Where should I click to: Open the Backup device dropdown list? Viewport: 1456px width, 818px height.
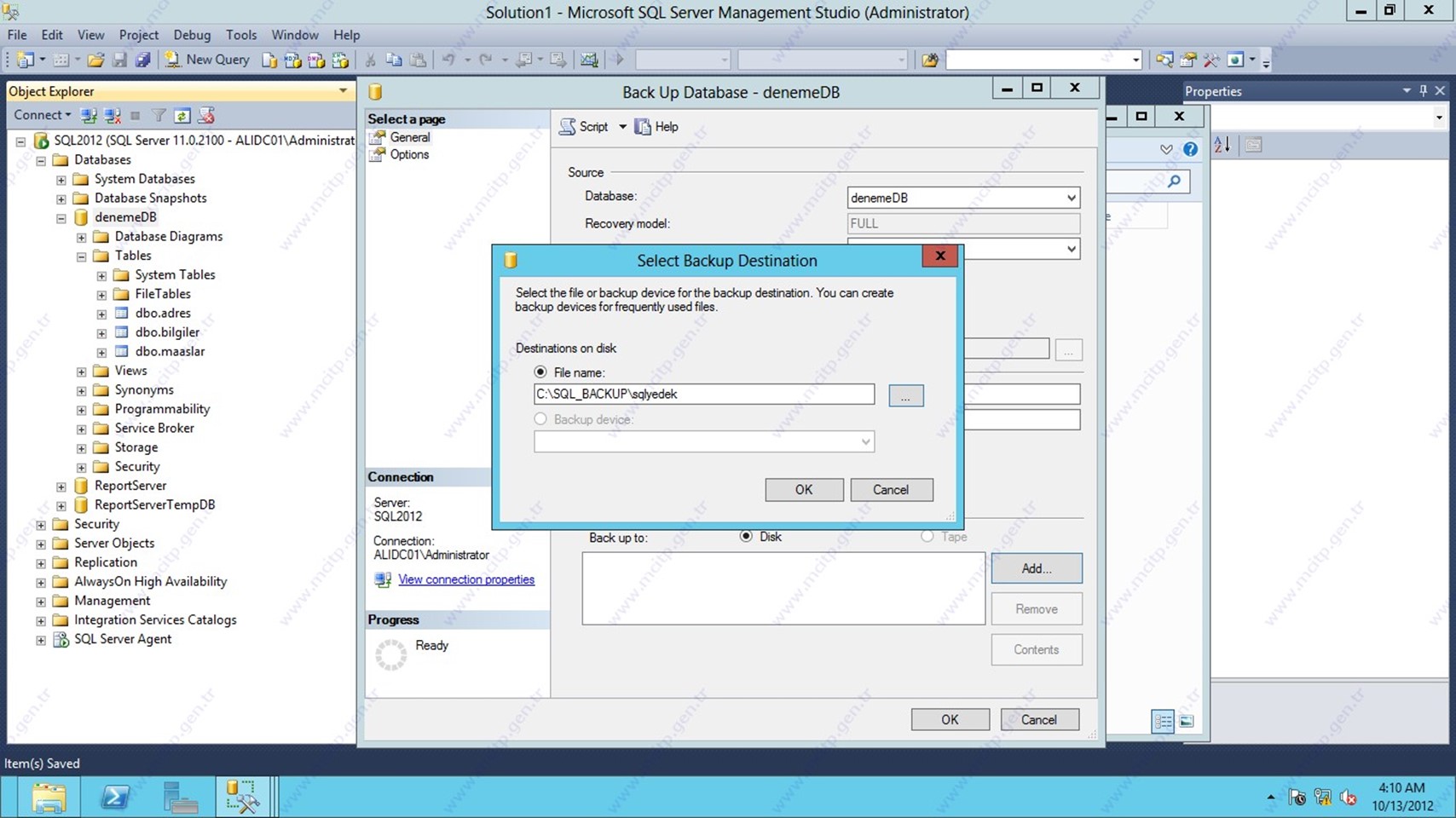point(704,441)
